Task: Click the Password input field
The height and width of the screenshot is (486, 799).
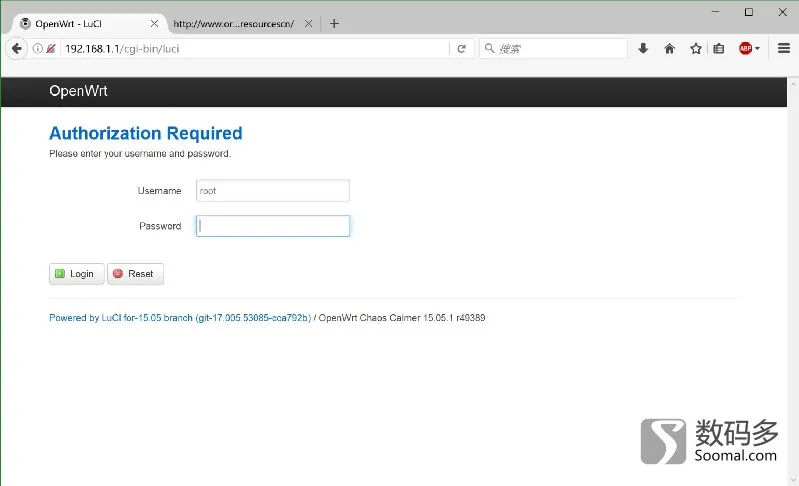Action: pos(273,226)
